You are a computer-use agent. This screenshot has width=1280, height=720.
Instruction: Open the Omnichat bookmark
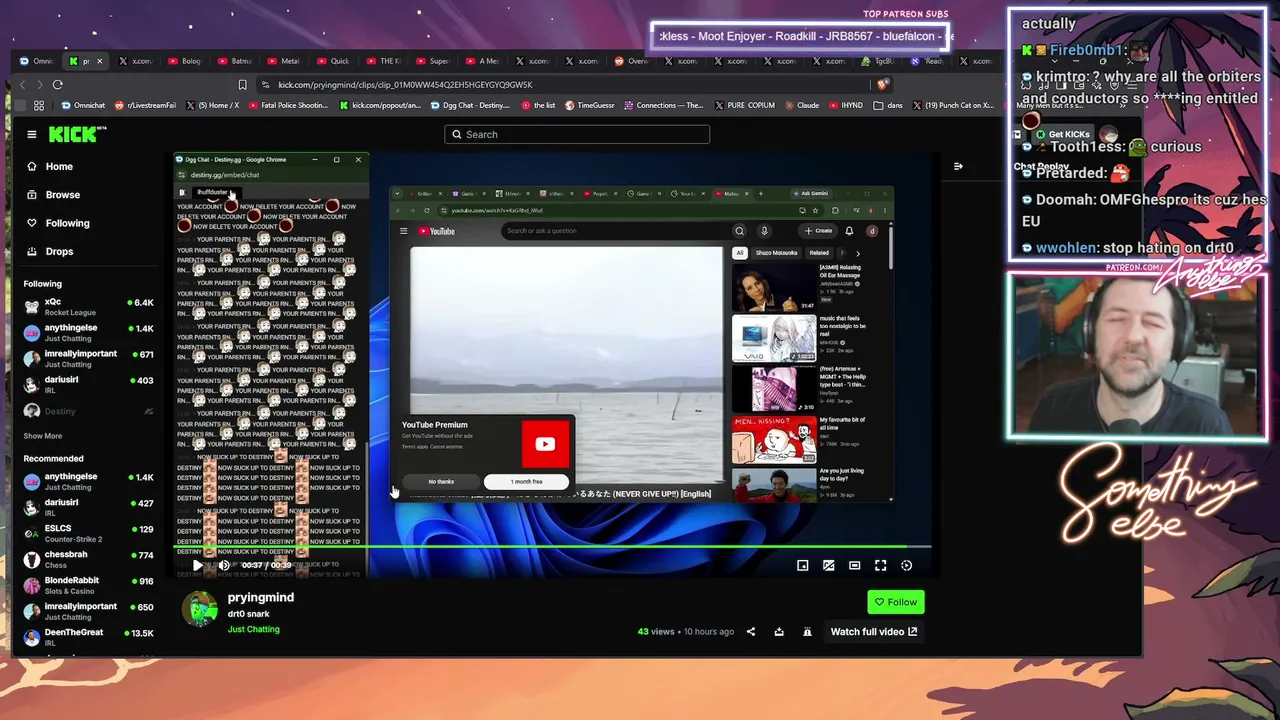tap(83, 105)
